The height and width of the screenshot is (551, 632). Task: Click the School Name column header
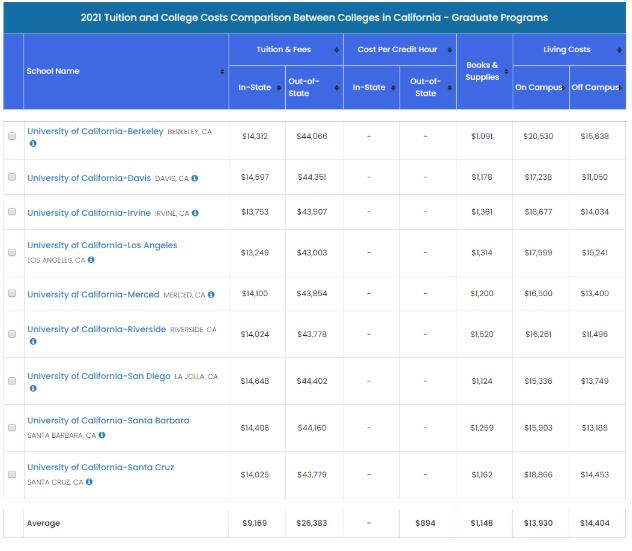[53, 71]
